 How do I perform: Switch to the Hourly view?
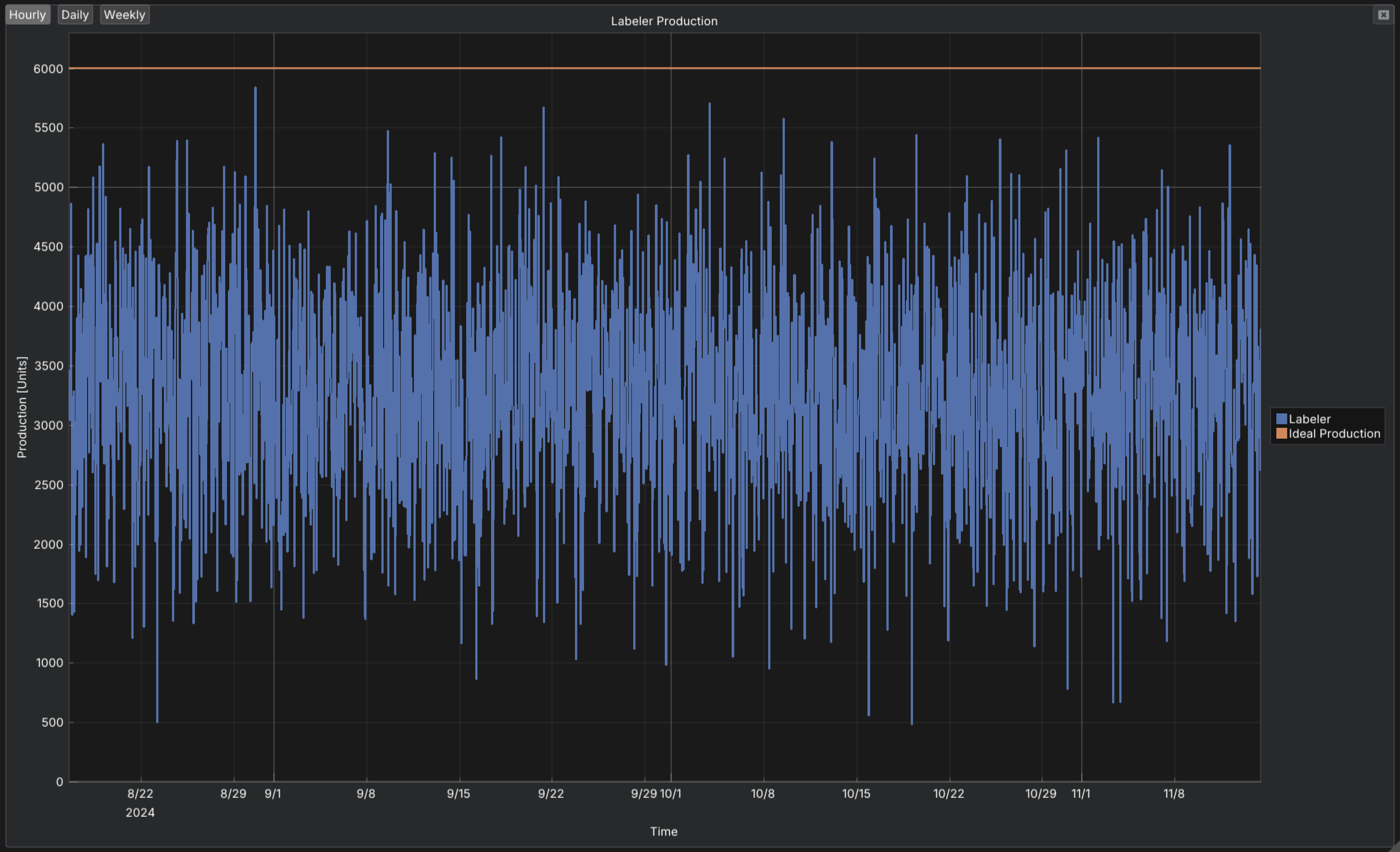point(27,15)
